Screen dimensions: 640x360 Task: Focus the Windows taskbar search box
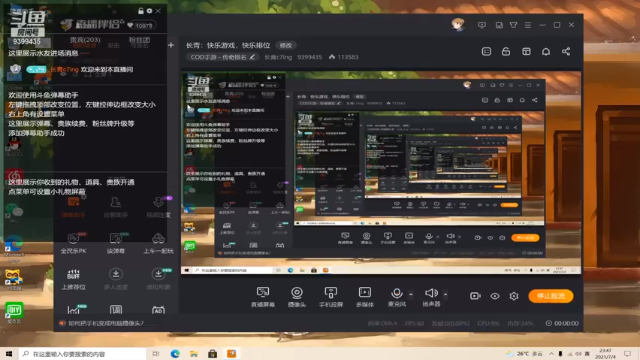[82, 353]
